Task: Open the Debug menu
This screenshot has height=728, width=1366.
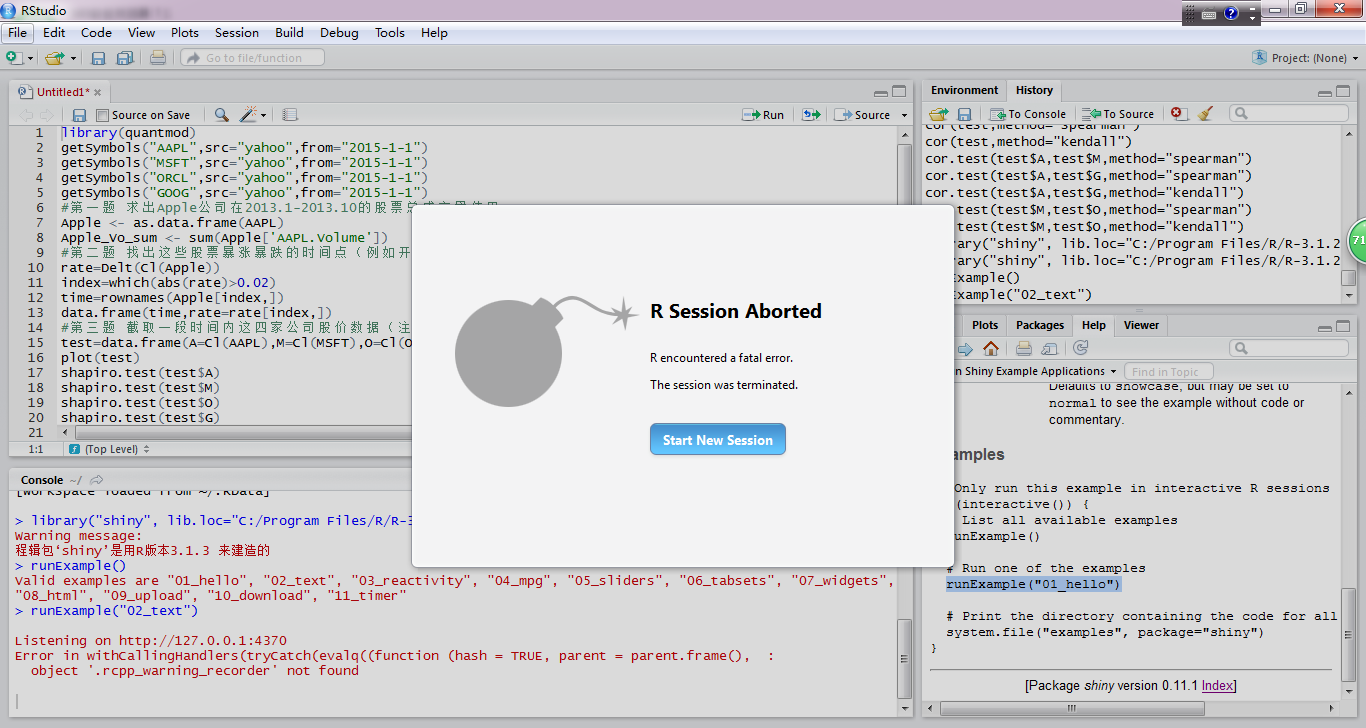Action: [x=339, y=33]
